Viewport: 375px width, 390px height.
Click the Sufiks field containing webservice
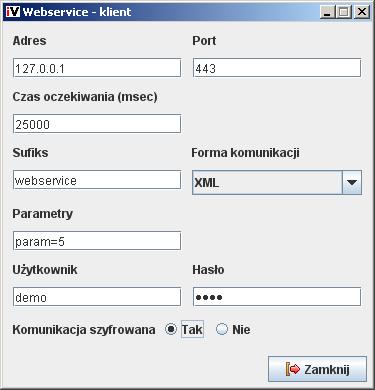(97, 180)
